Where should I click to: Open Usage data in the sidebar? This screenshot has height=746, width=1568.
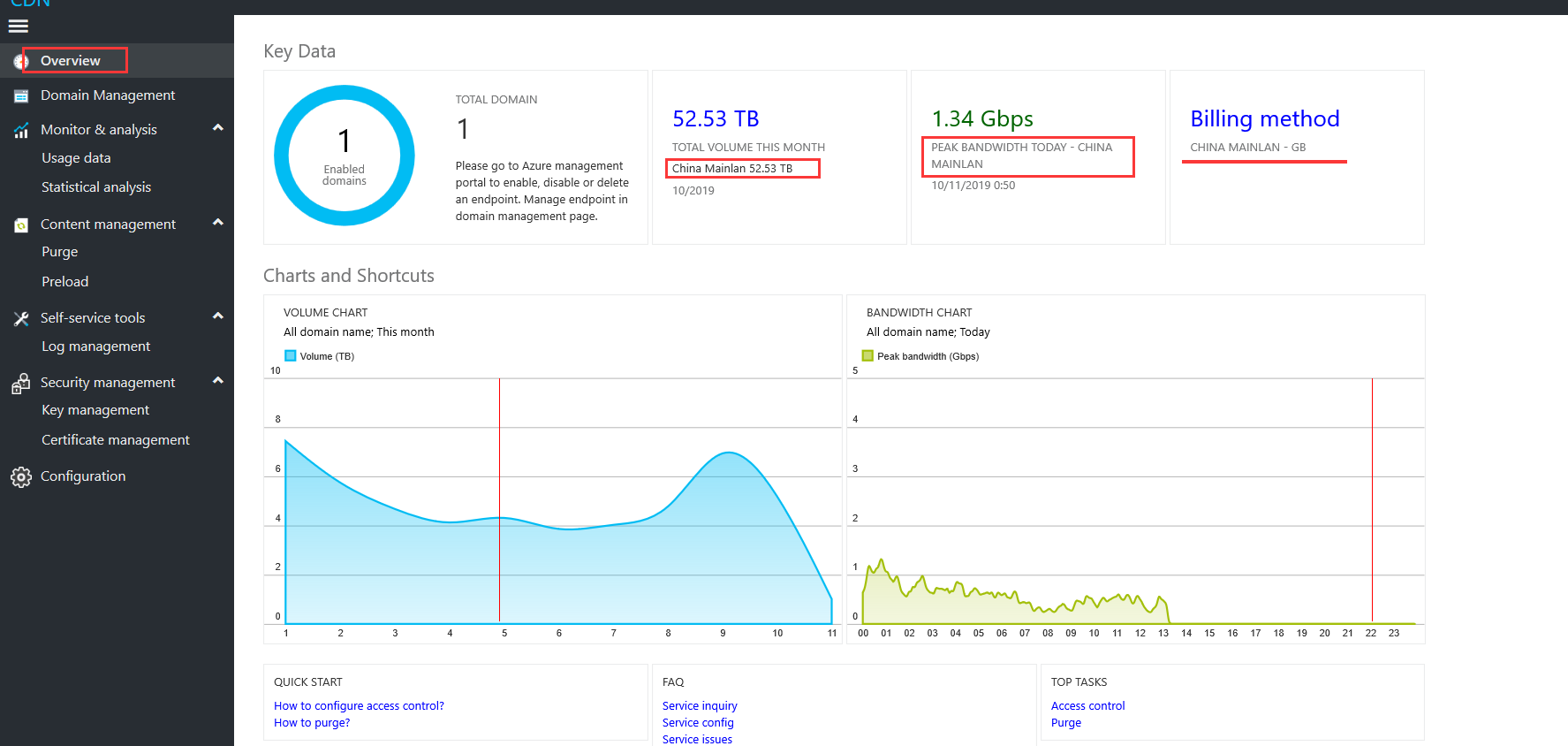[76, 158]
